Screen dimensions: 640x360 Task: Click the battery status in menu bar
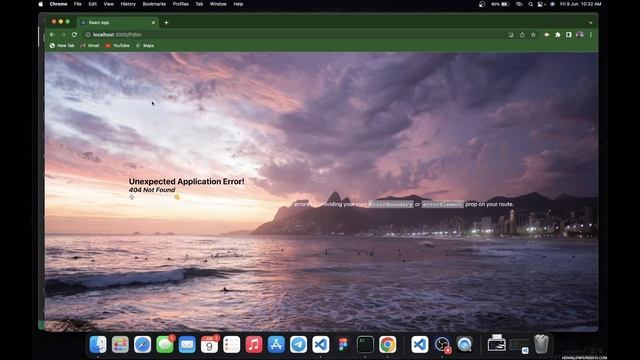click(500, 4)
